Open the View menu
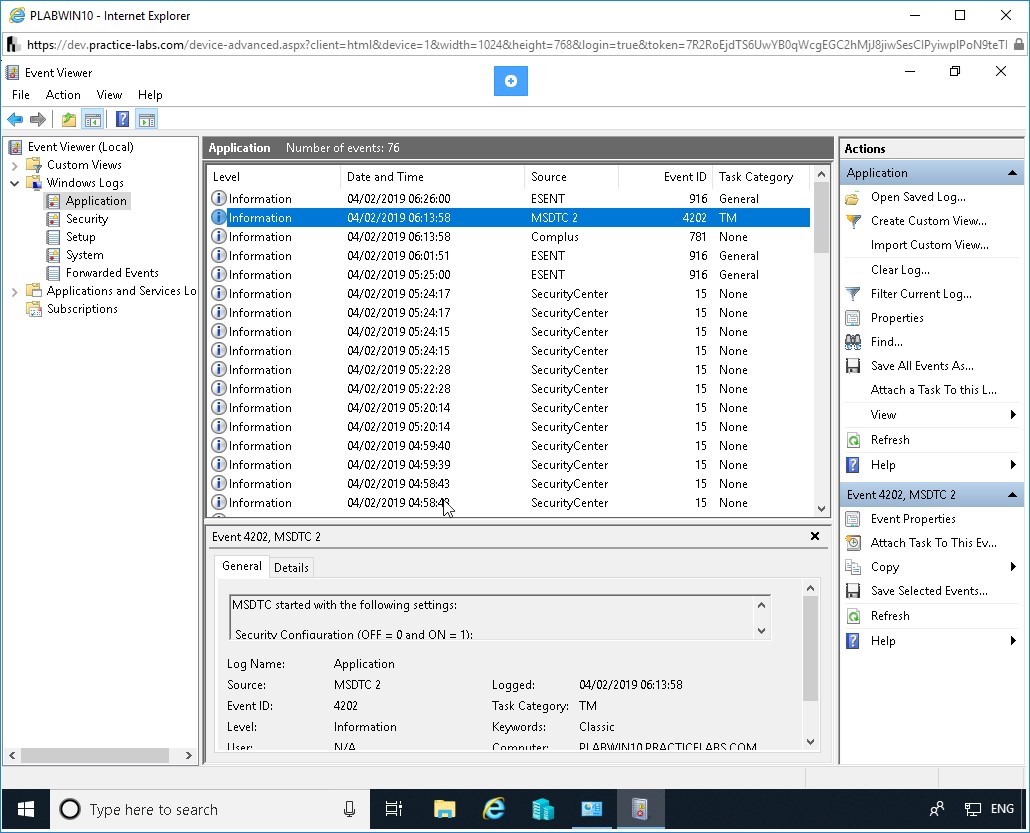The height and width of the screenshot is (833, 1030). 109,95
